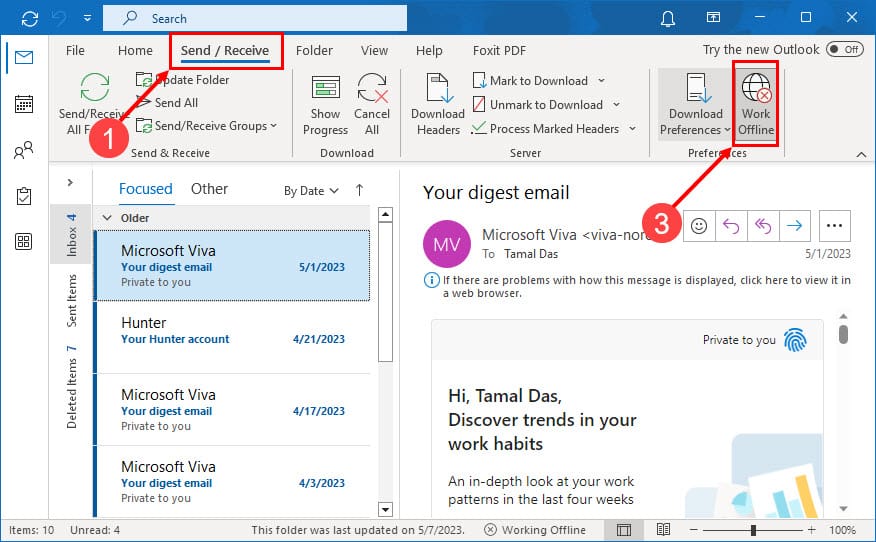Click the Send All button
Screen dimensions: 876x542
click(167, 102)
